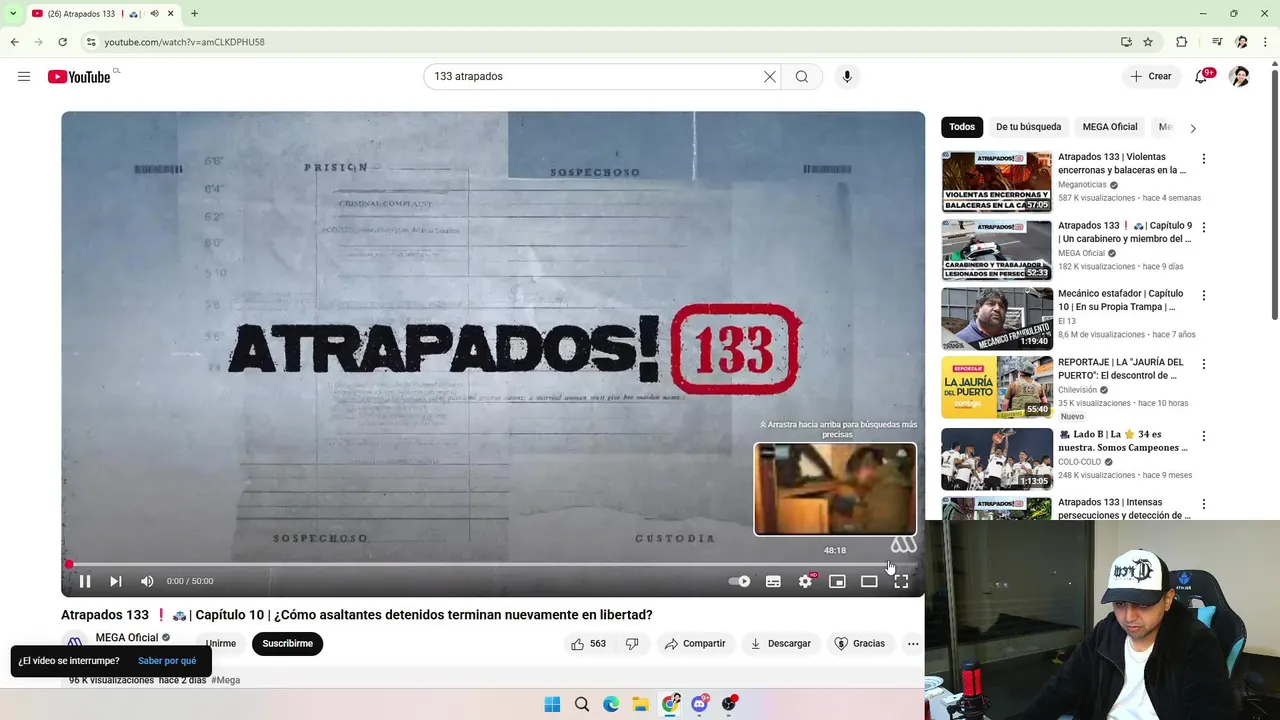Image resolution: width=1280 pixels, height=720 pixels.
Task: Run search with the magnifier button
Action: coord(802,76)
